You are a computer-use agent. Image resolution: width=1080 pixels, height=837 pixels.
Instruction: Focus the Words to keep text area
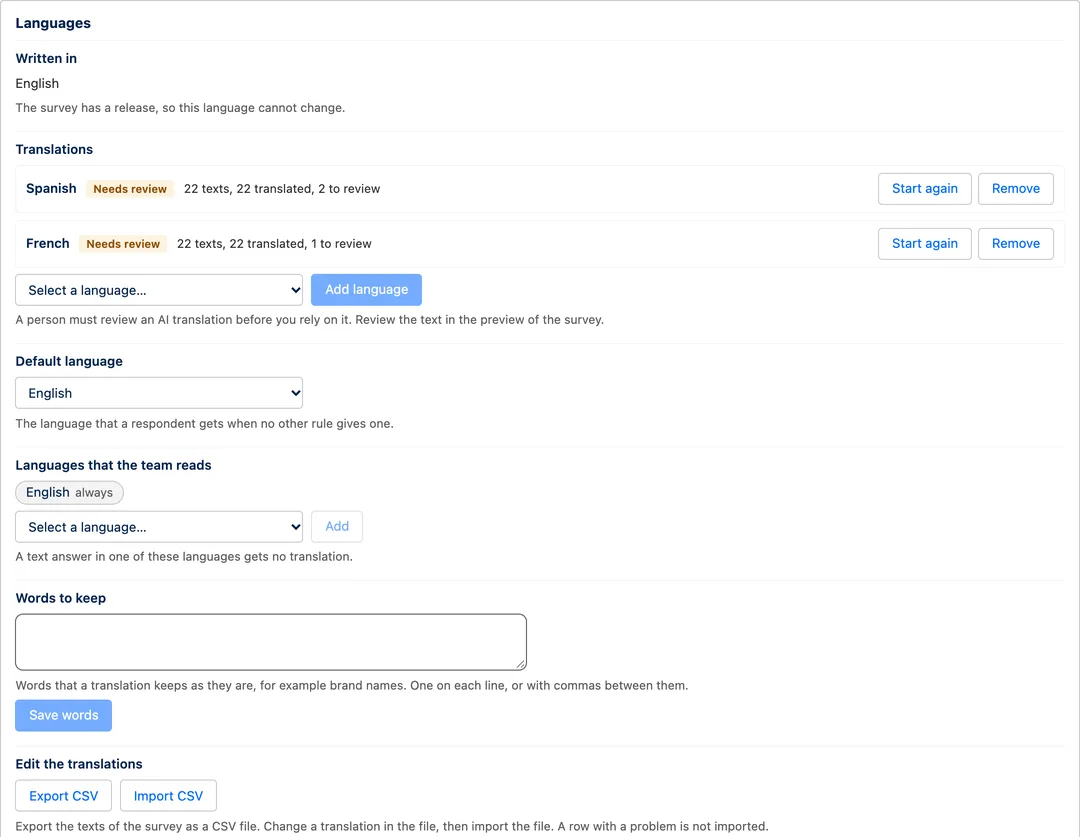click(x=271, y=642)
